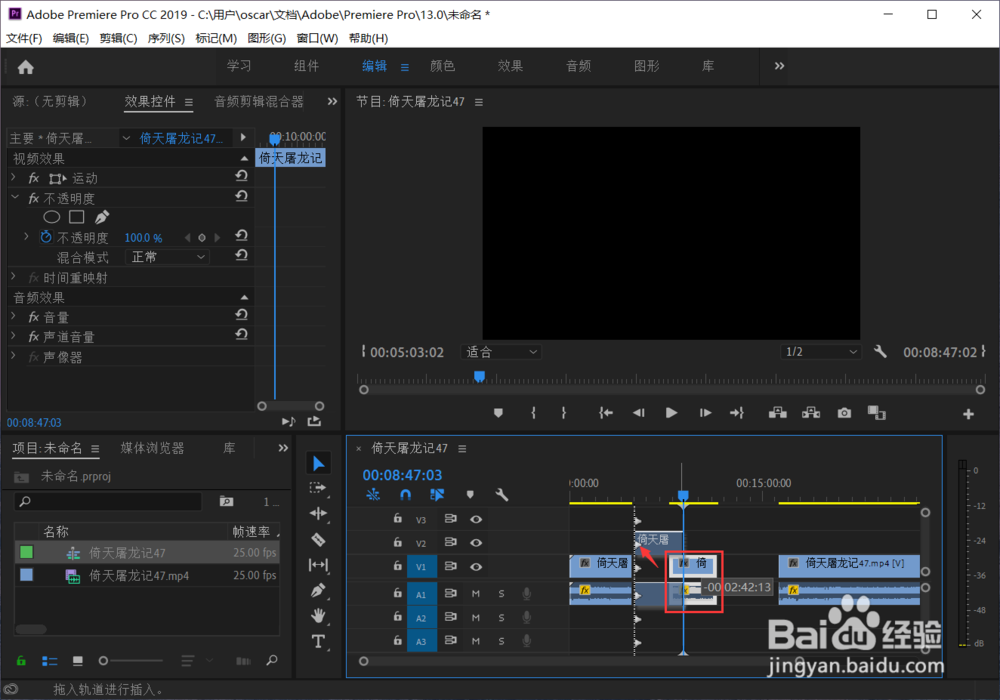Show more workspaces overflow chevron
Viewport: 1000px width, 700px height.
(x=779, y=66)
